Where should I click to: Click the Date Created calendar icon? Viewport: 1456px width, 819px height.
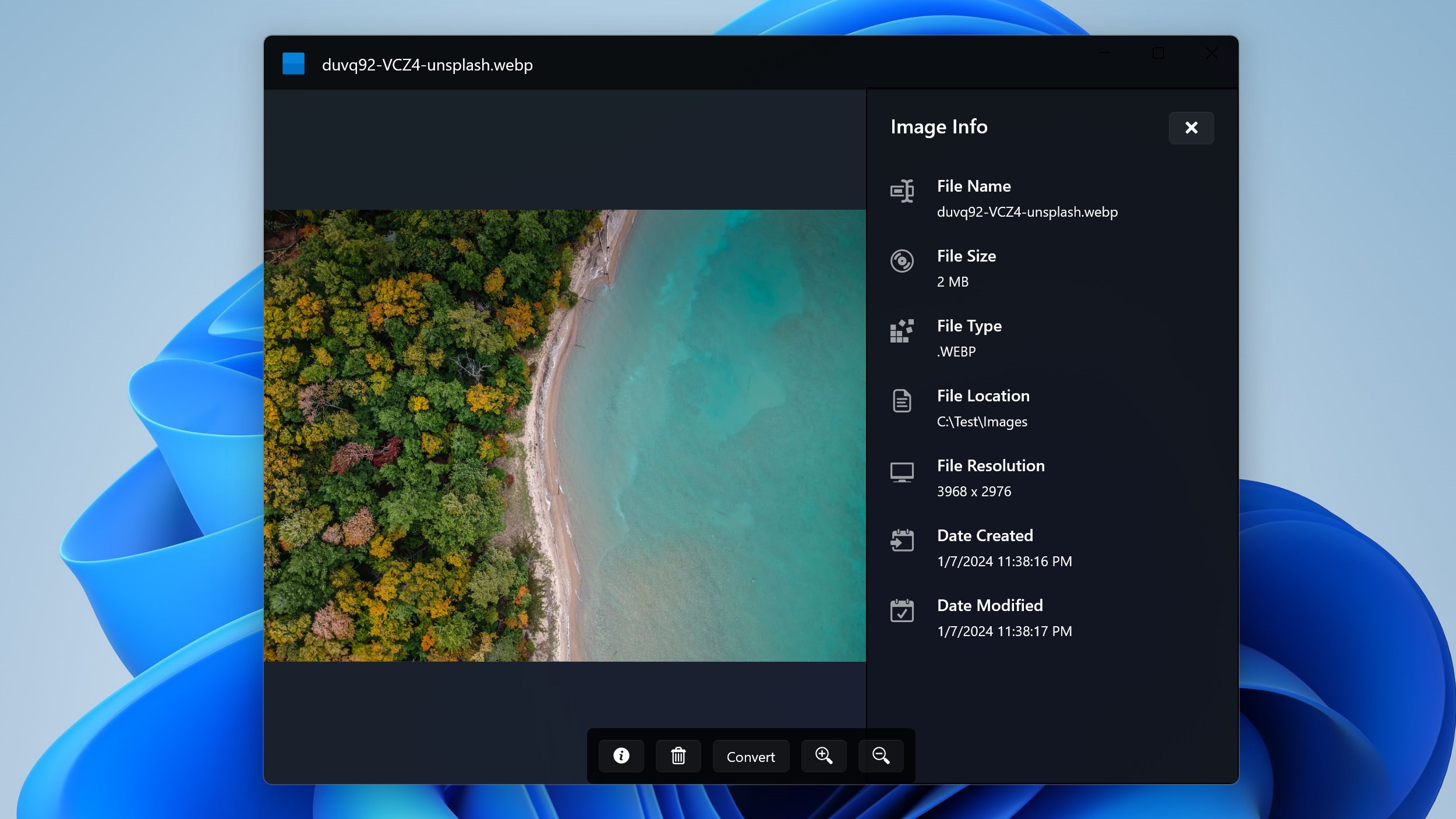tap(902, 541)
